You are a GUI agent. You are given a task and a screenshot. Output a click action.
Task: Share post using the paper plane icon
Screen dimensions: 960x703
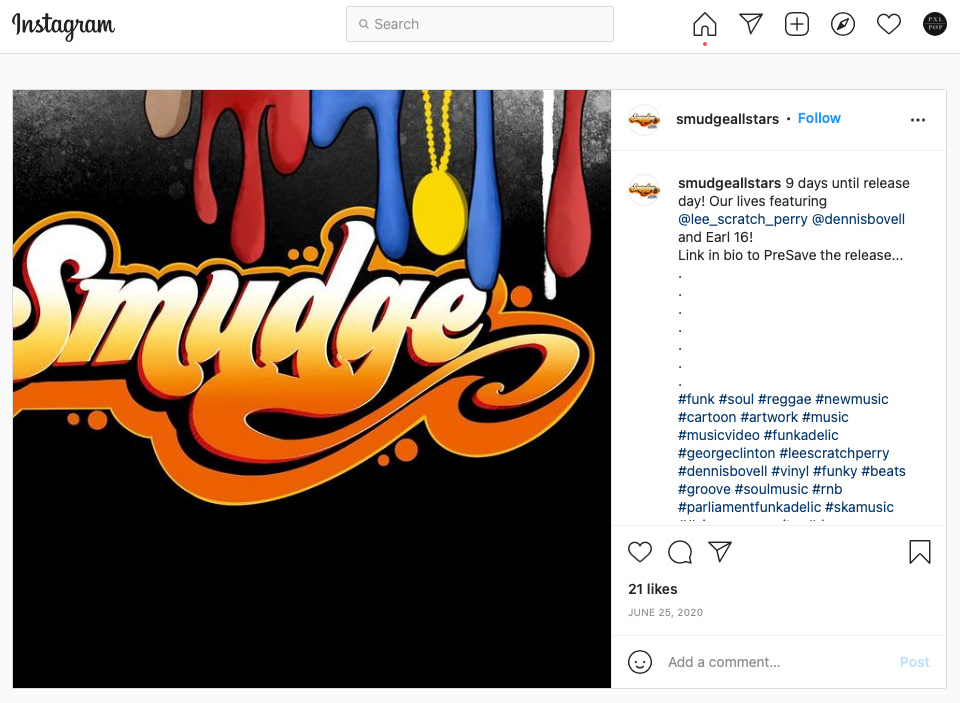(x=720, y=551)
